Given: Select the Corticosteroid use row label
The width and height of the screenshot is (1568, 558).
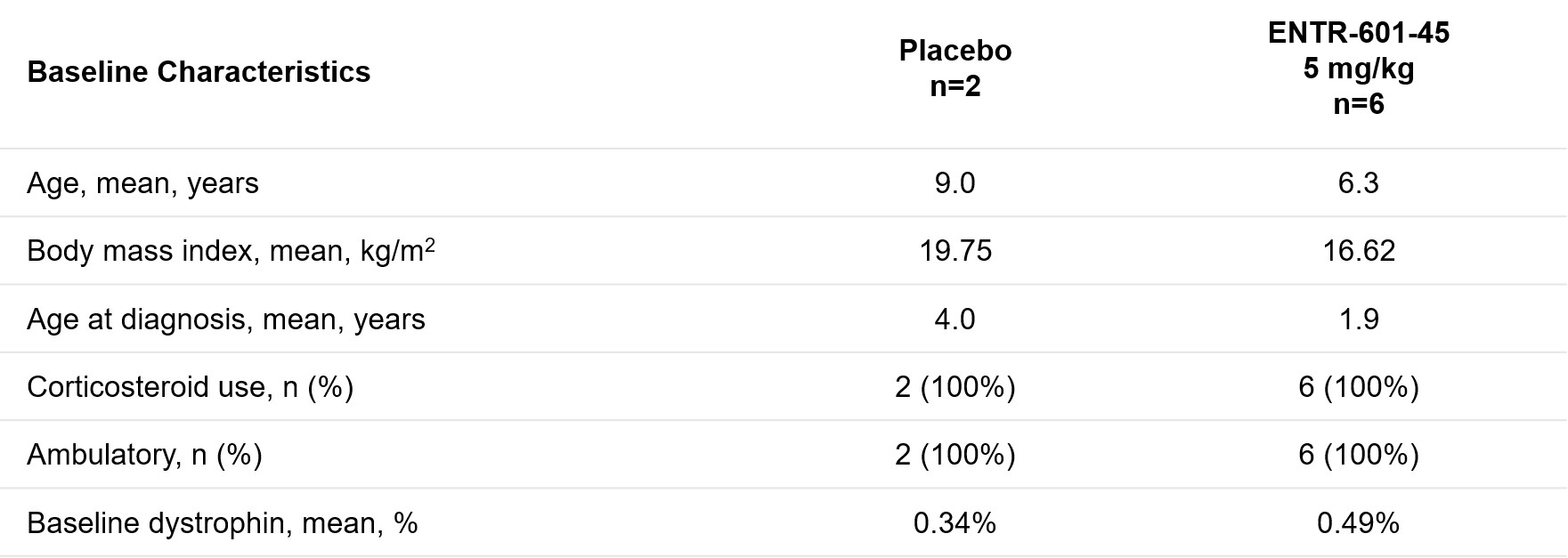Looking at the screenshot, I should pos(191,387).
